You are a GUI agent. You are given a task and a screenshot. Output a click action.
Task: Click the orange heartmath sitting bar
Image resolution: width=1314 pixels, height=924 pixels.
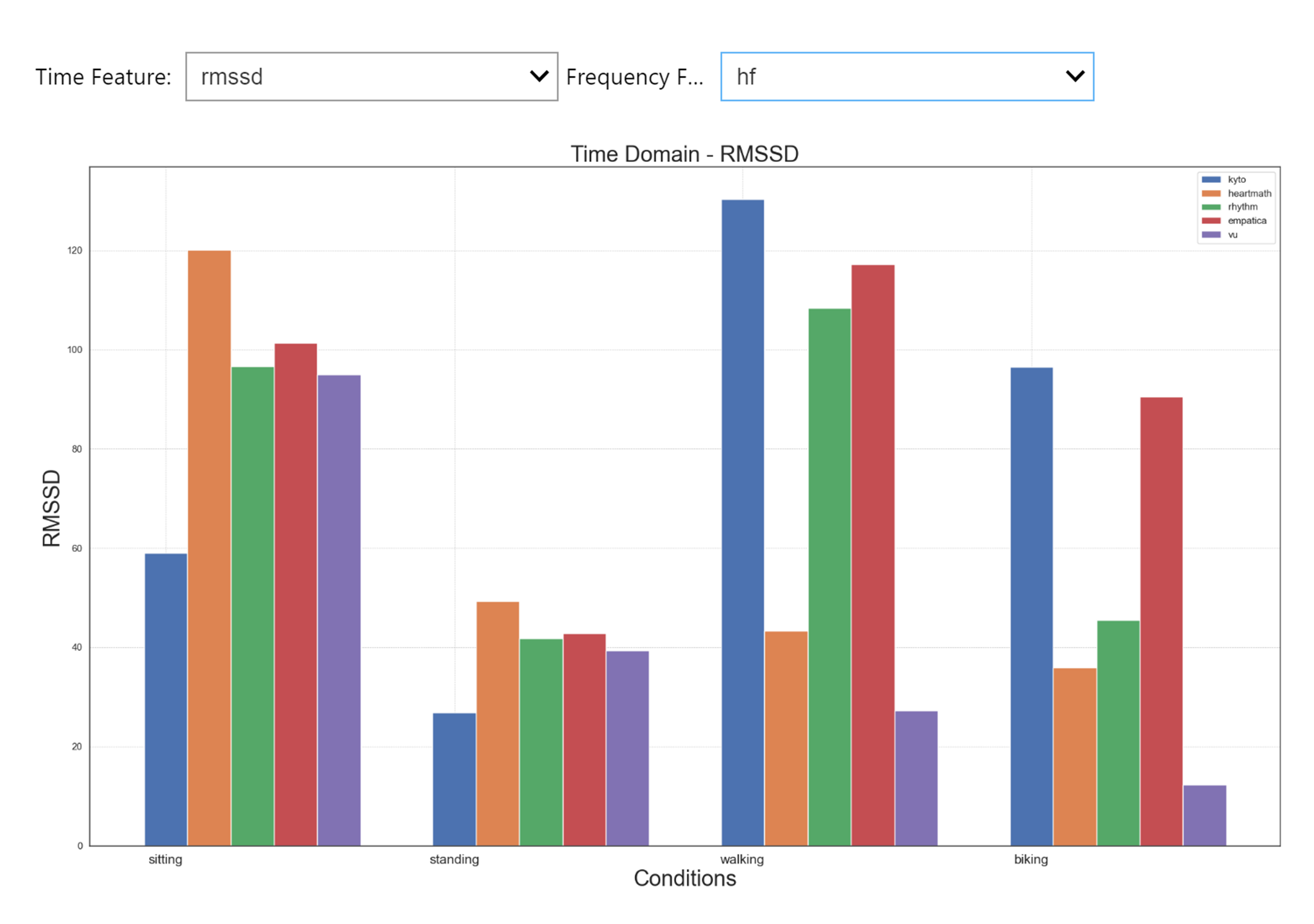point(209,548)
